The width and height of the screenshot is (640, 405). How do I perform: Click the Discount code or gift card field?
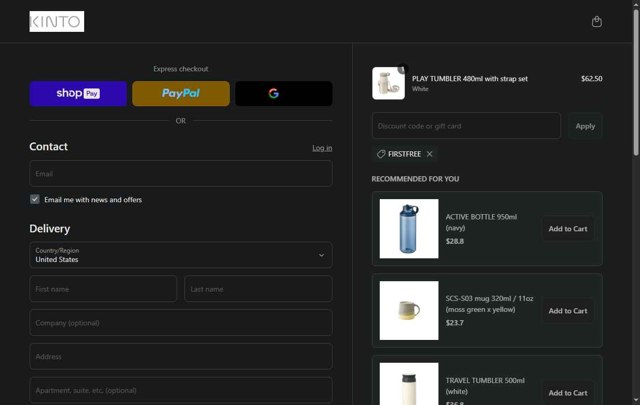click(x=466, y=126)
